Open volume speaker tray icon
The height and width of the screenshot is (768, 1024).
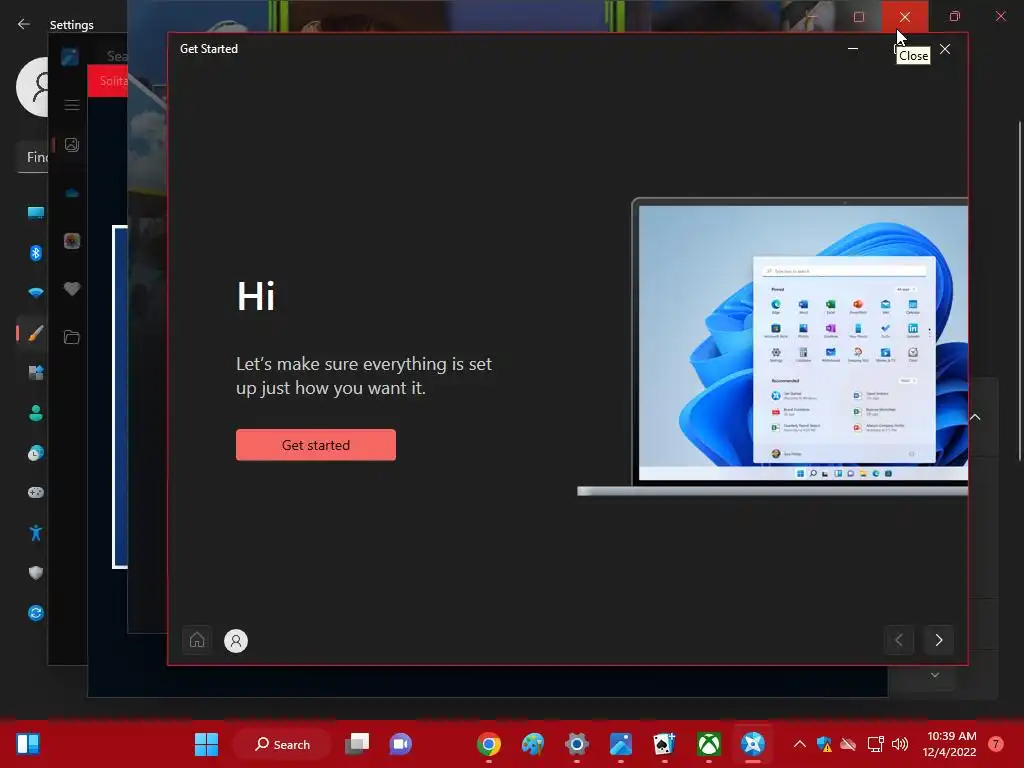(900, 744)
